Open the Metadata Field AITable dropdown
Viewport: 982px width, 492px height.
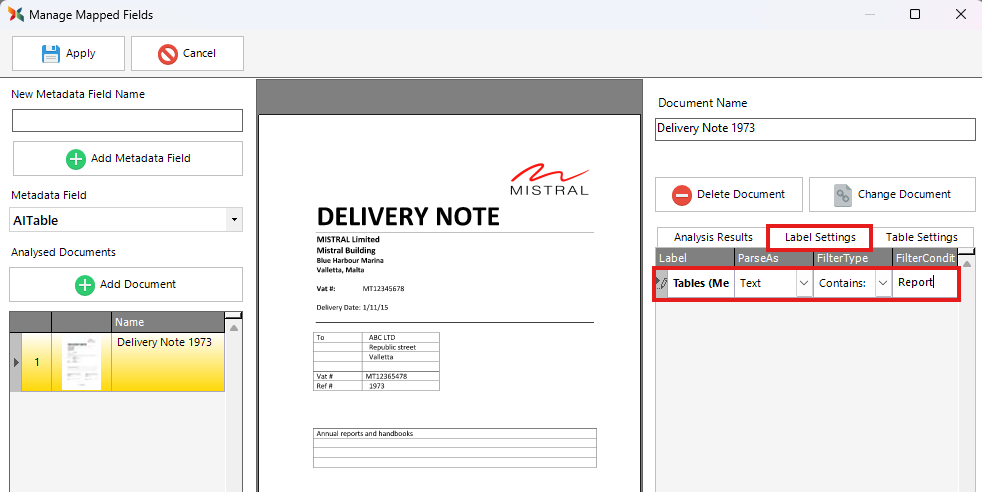point(233,219)
